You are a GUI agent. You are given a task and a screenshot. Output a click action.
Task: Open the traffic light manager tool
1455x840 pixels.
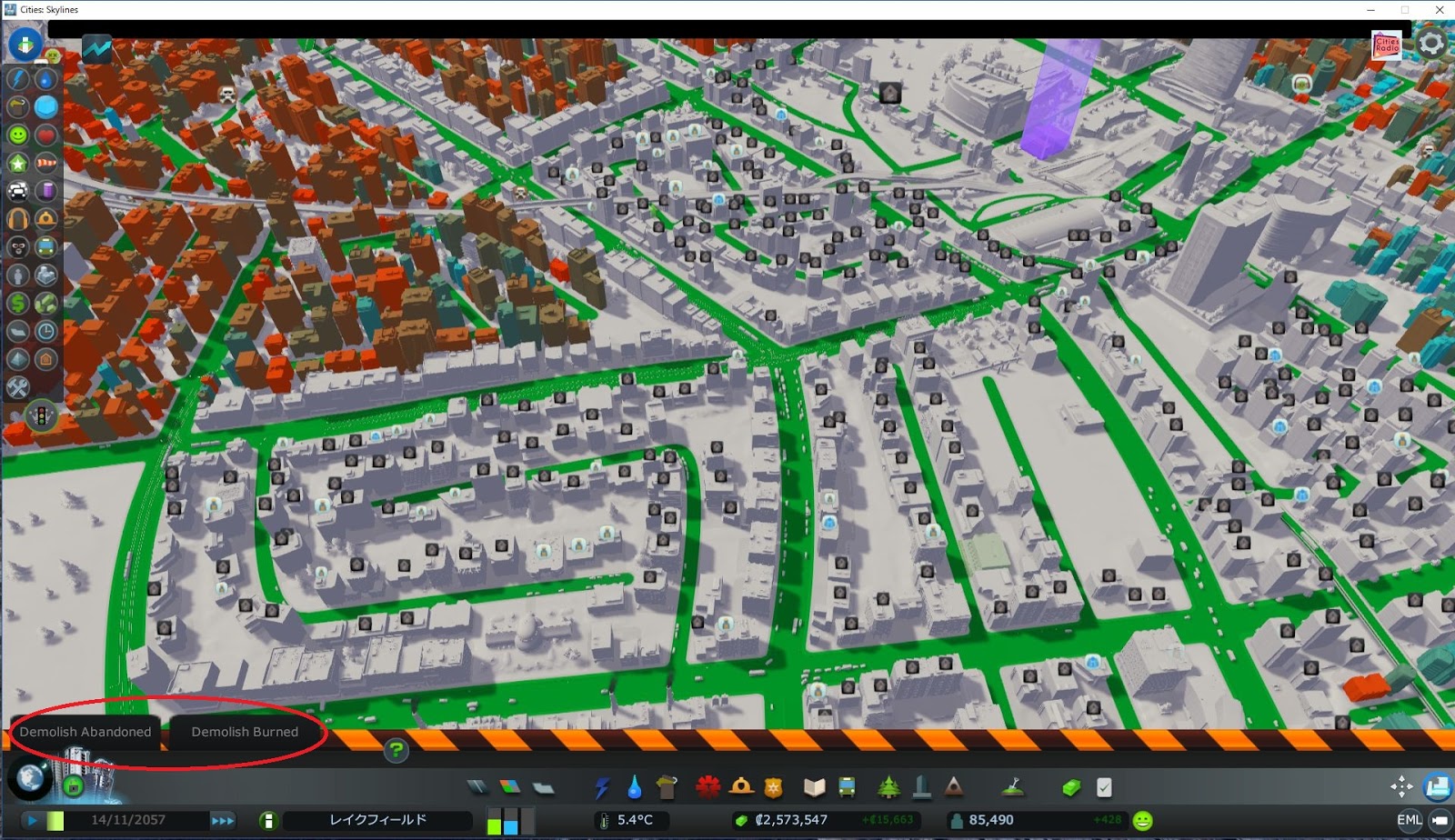point(42,417)
